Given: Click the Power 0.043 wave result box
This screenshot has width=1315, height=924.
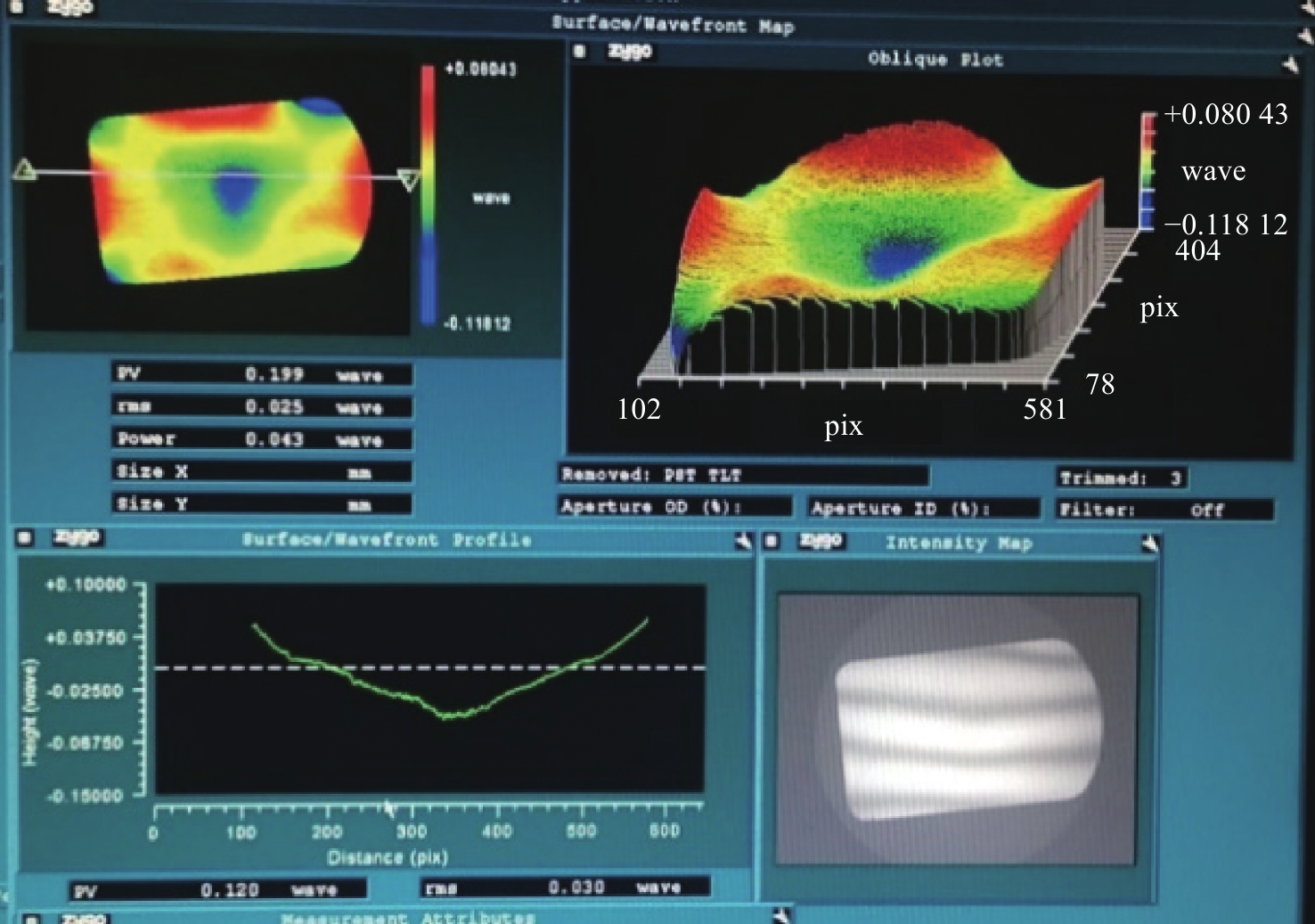Looking at the screenshot, I should 262,439.
